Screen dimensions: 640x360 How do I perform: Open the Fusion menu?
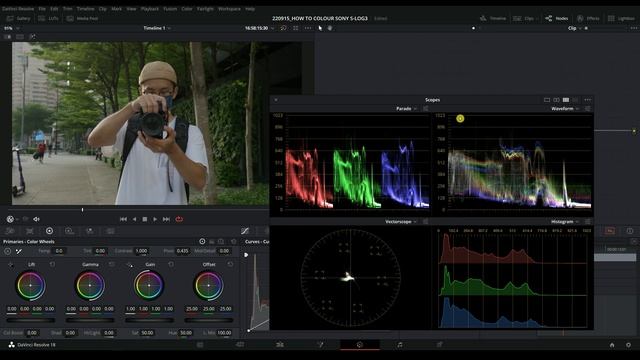[x=170, y=9]
